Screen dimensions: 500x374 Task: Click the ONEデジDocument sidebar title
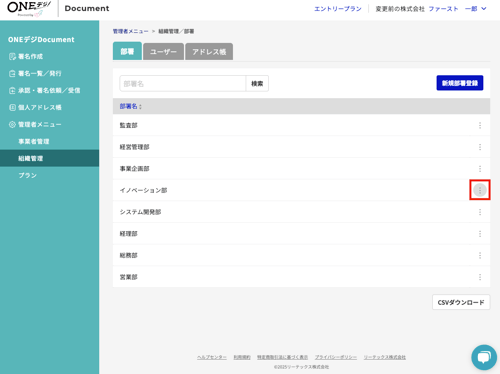[x=41, y=39]
